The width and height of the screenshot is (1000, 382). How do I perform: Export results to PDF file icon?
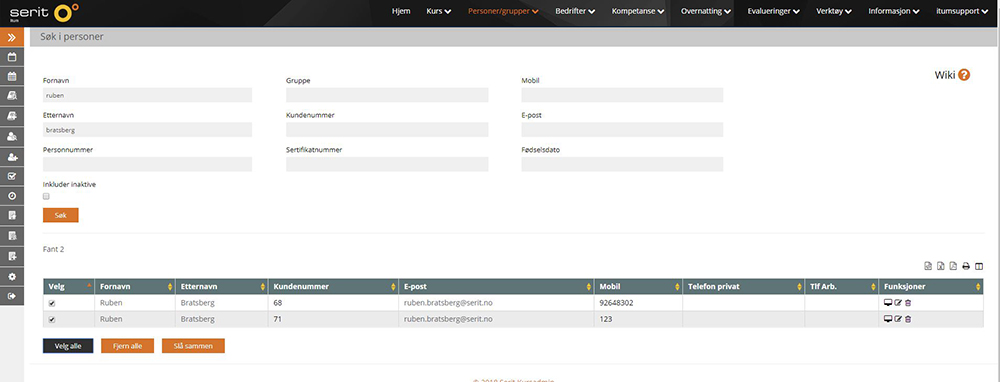click(953, 266)
